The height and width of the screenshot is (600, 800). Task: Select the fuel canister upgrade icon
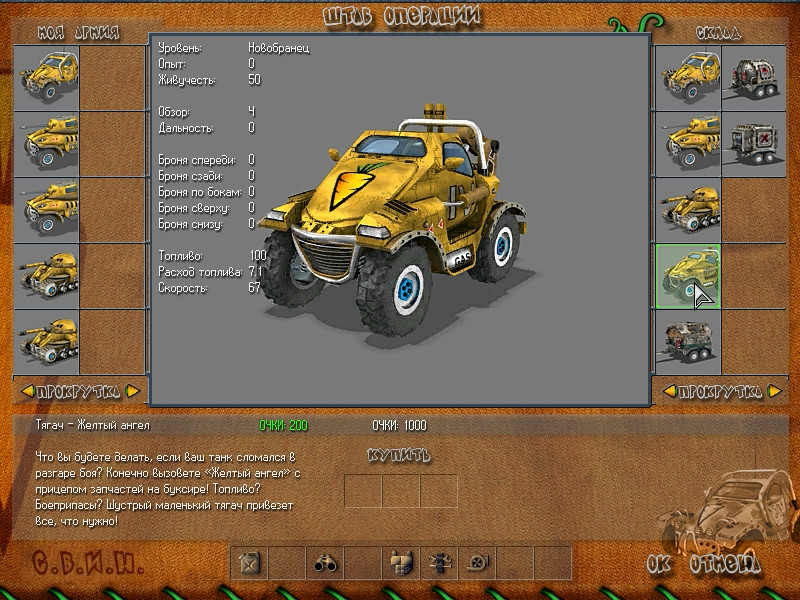(x=249, y=563)
